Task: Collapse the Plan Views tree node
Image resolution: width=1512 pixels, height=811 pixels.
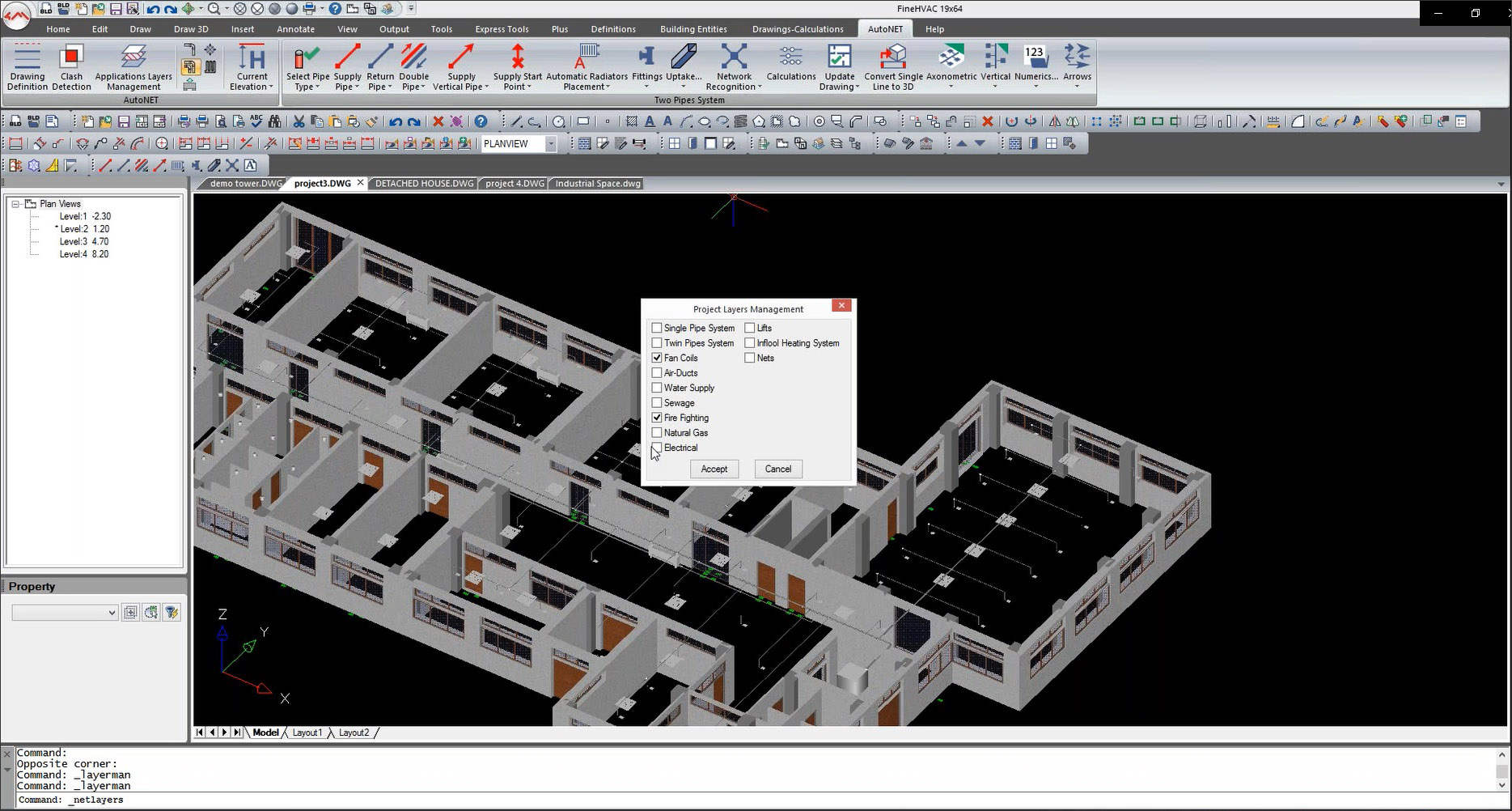Action: click(15, 204)
